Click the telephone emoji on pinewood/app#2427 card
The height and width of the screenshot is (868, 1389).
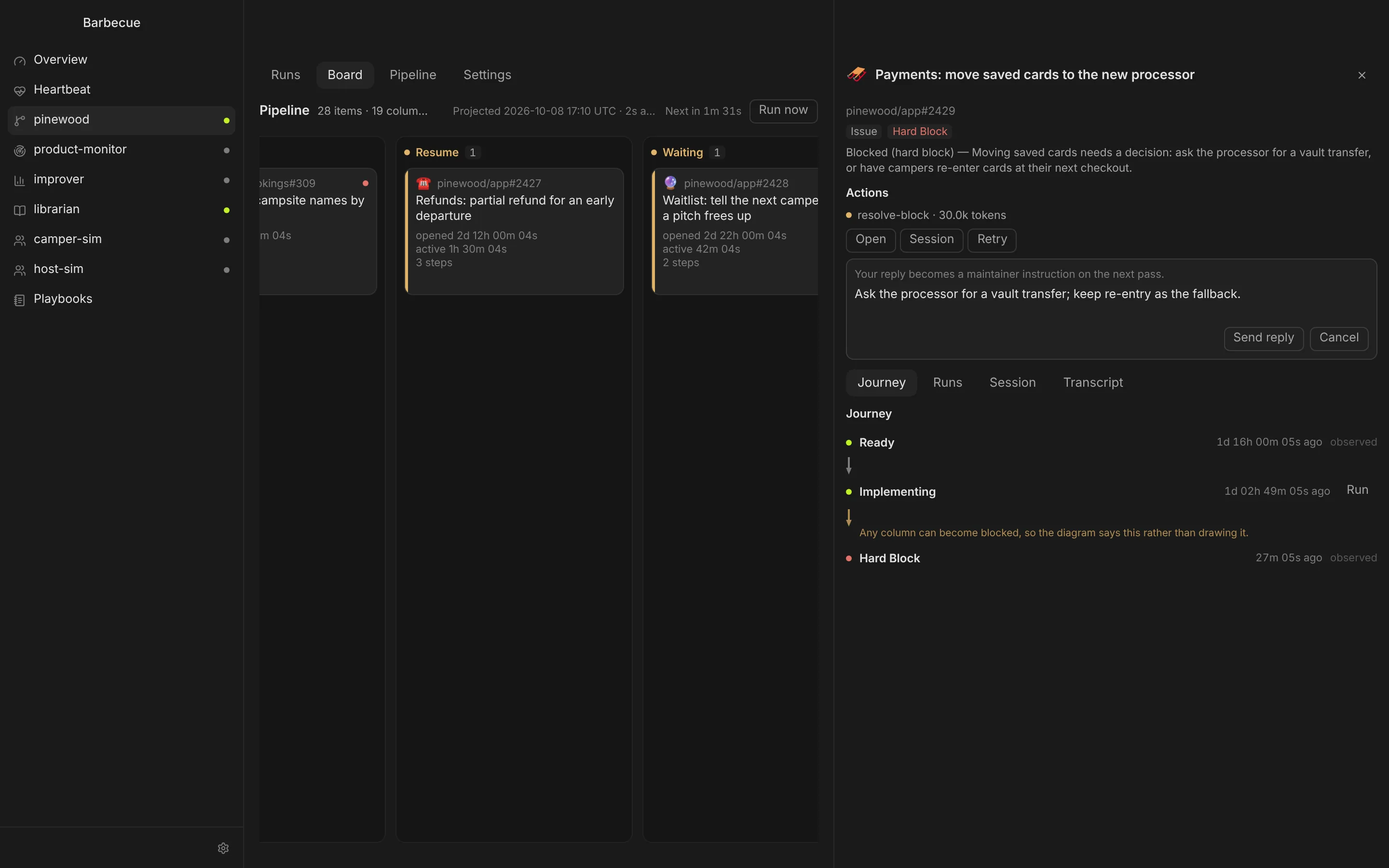423,183
